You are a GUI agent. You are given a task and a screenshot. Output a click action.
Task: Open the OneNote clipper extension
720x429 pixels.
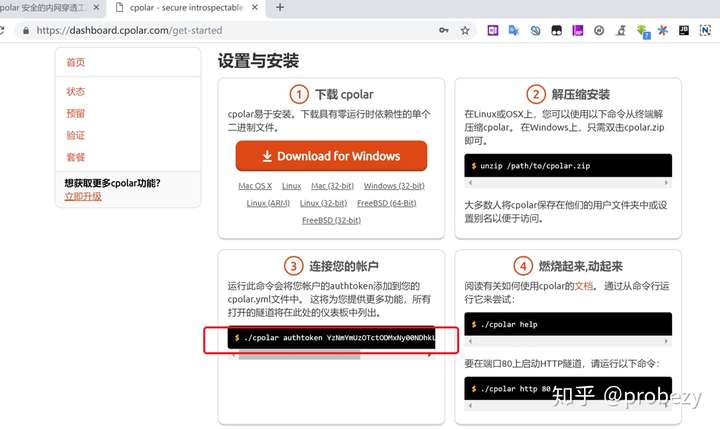pos(493,30)
